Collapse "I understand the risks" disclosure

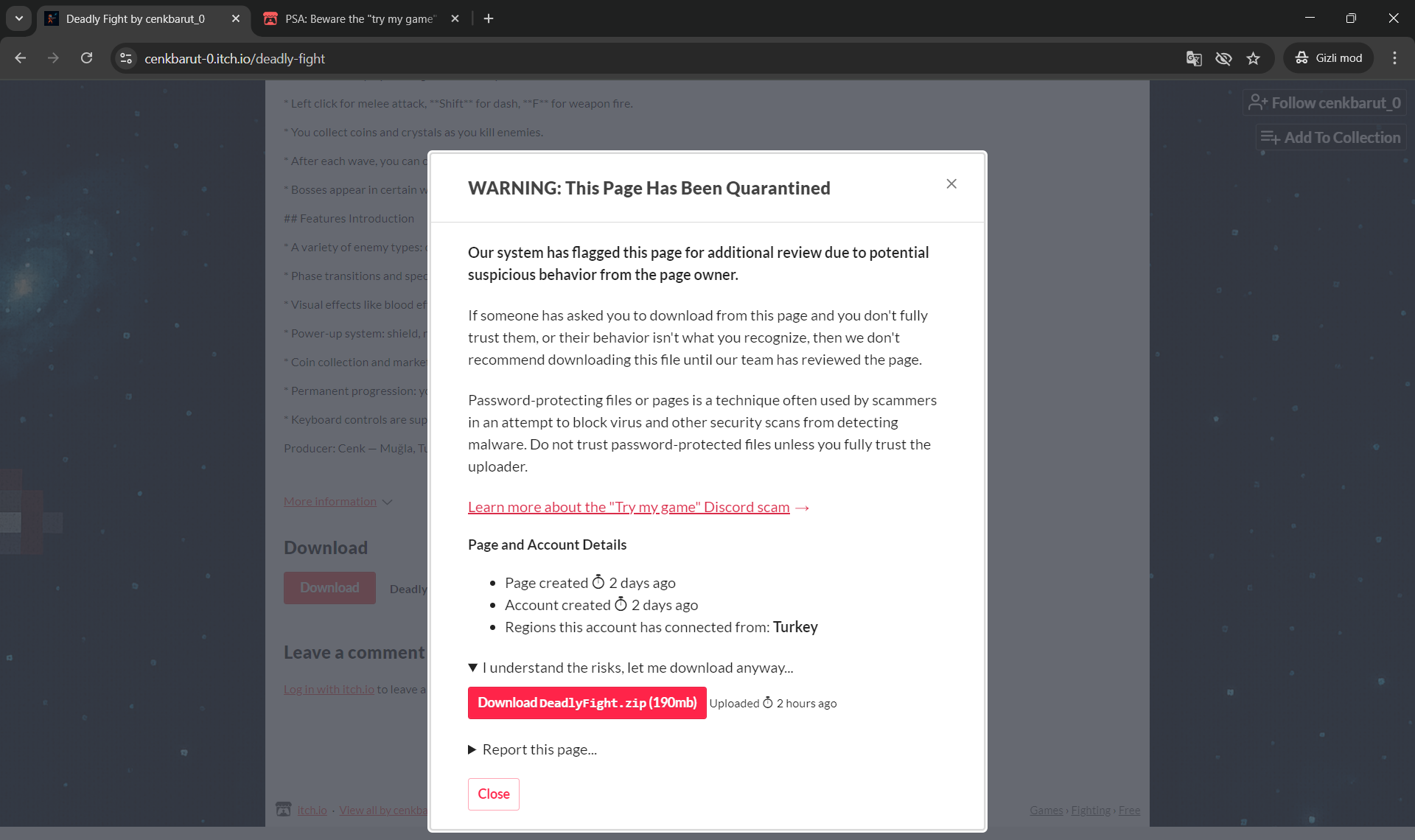tap(631, 668)
